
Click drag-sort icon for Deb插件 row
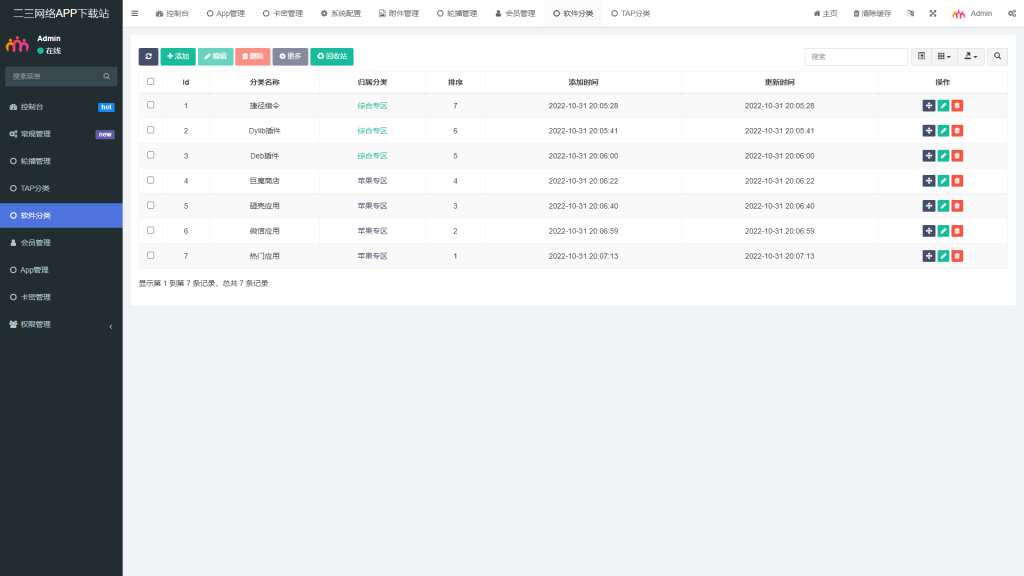pos(929,156)
